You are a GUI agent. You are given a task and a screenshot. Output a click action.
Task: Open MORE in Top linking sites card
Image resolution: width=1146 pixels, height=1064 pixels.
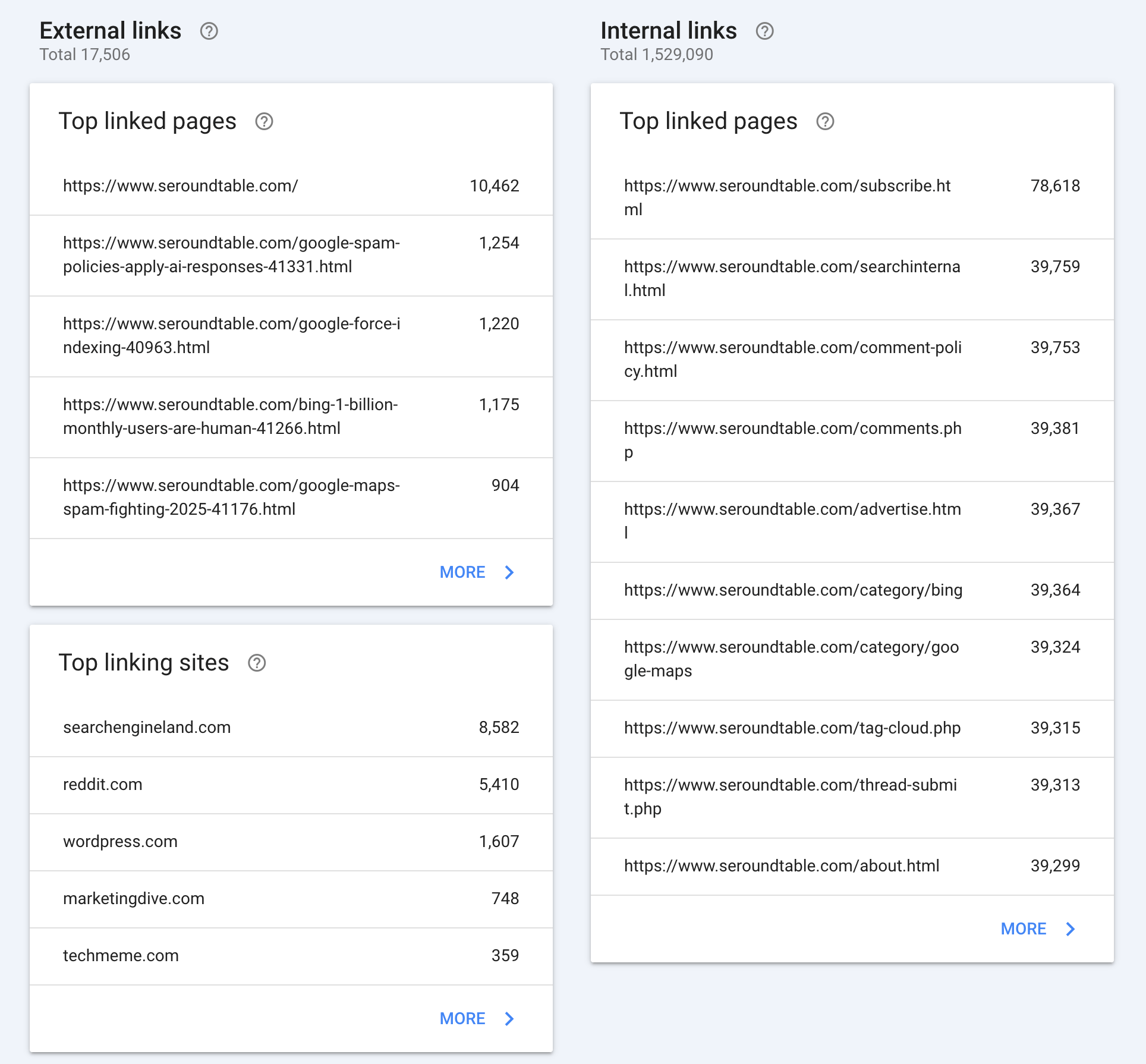click(x=477, y=1018)
